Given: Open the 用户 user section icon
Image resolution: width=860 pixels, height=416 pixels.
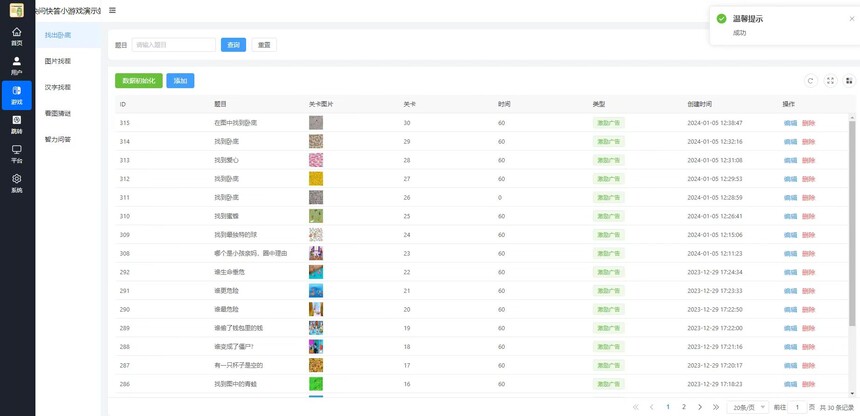Looking at the screenshot, I should pos(16,66).
